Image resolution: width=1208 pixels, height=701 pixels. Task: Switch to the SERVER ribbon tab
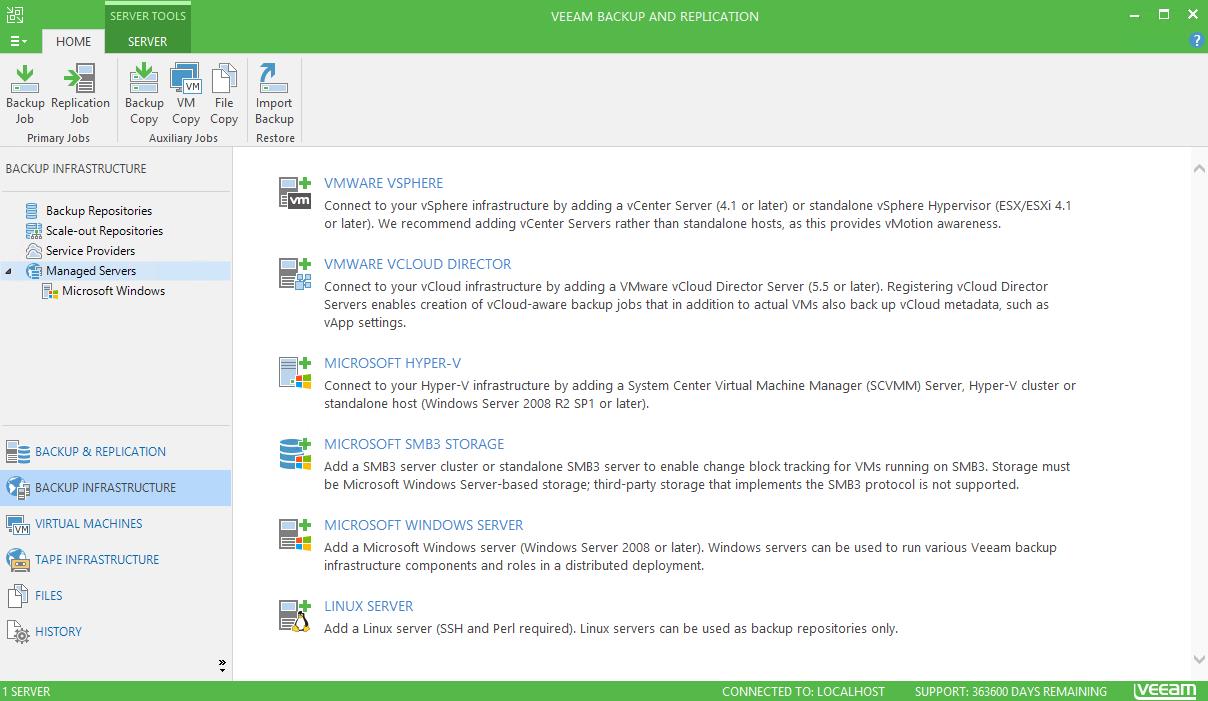click(147, 42)
